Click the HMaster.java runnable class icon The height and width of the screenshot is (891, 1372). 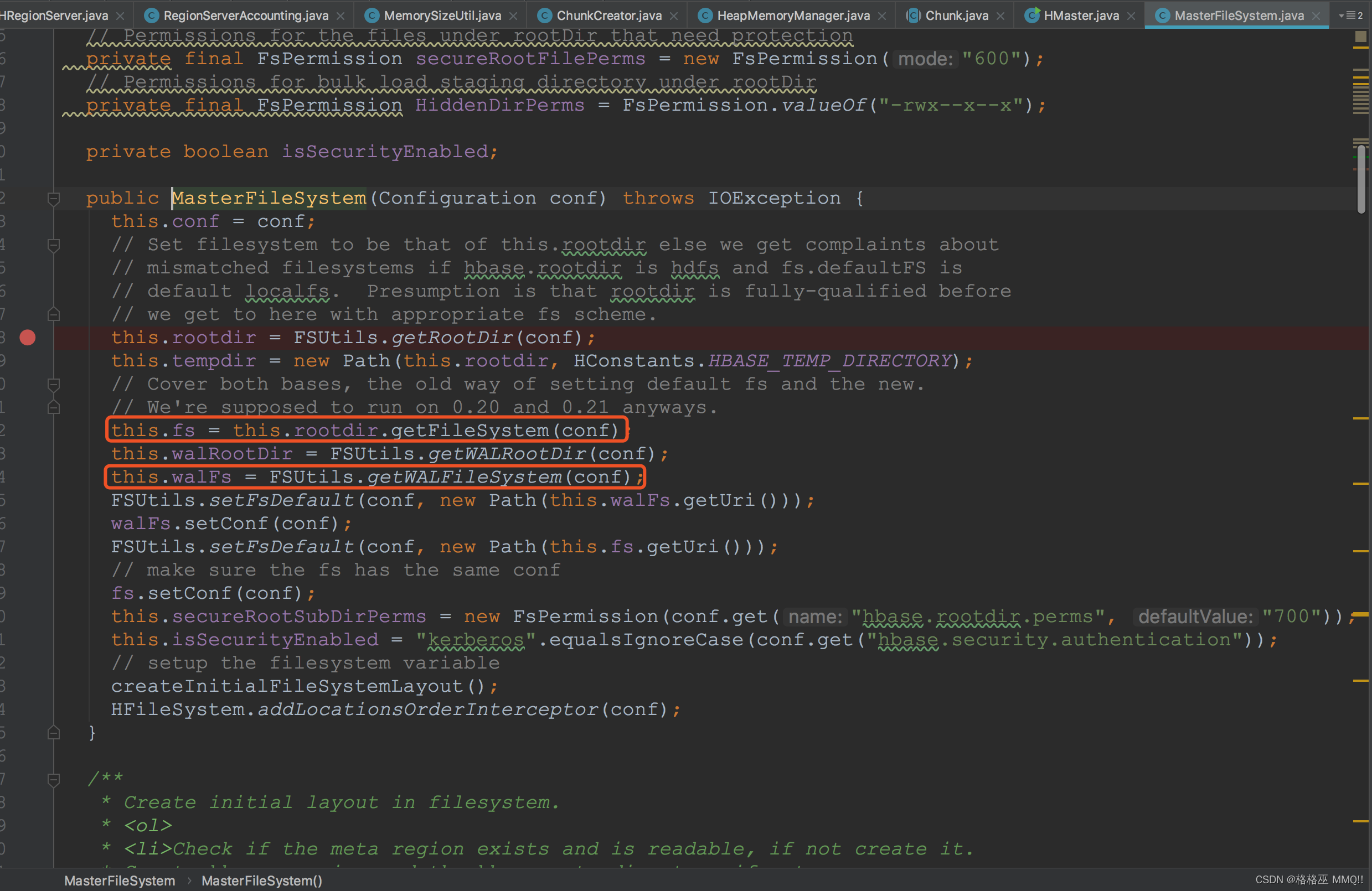(1032, 15)
